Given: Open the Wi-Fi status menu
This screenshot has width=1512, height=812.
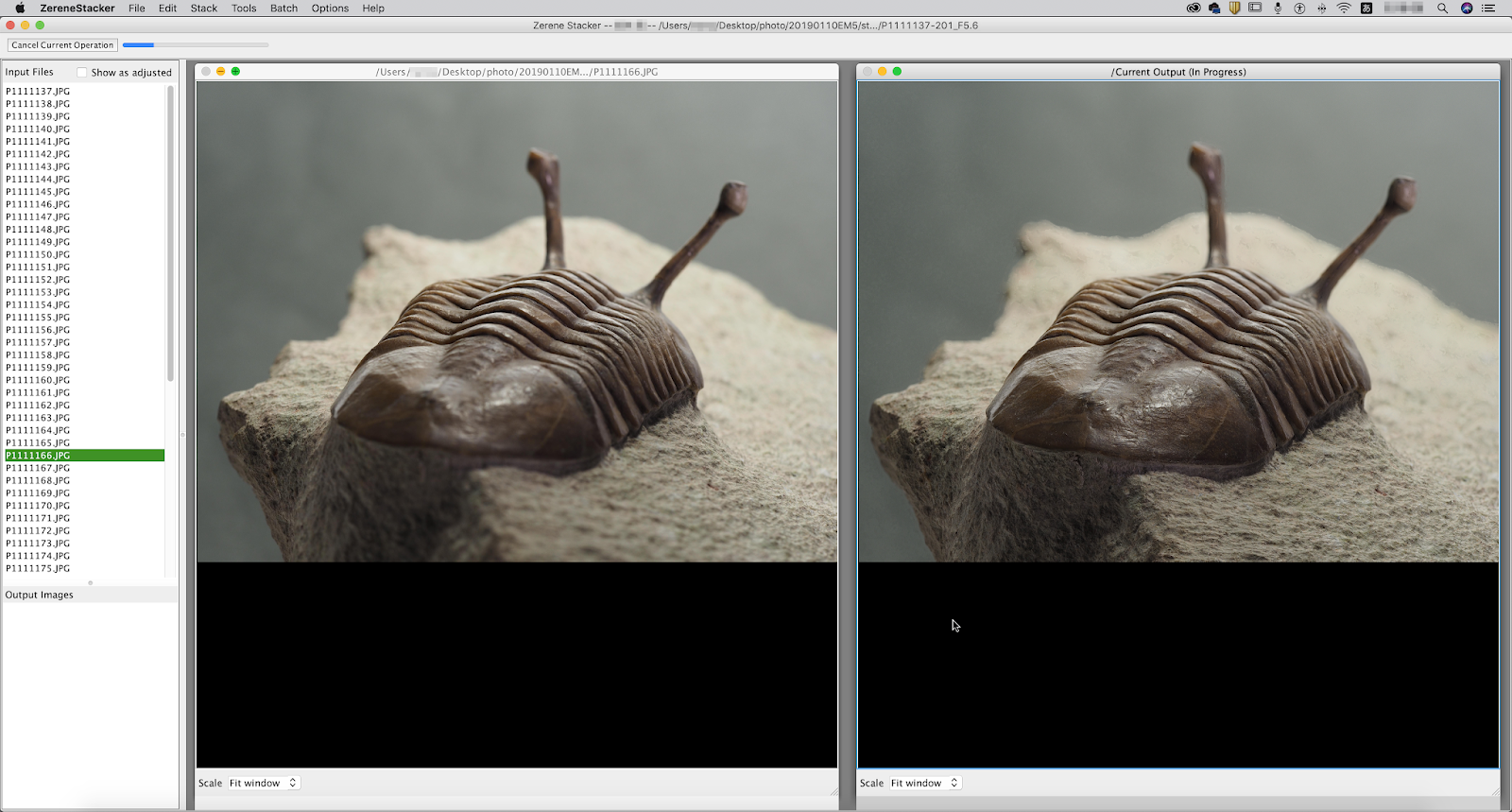Looking at the screenshot, I should pos(1344,8).
